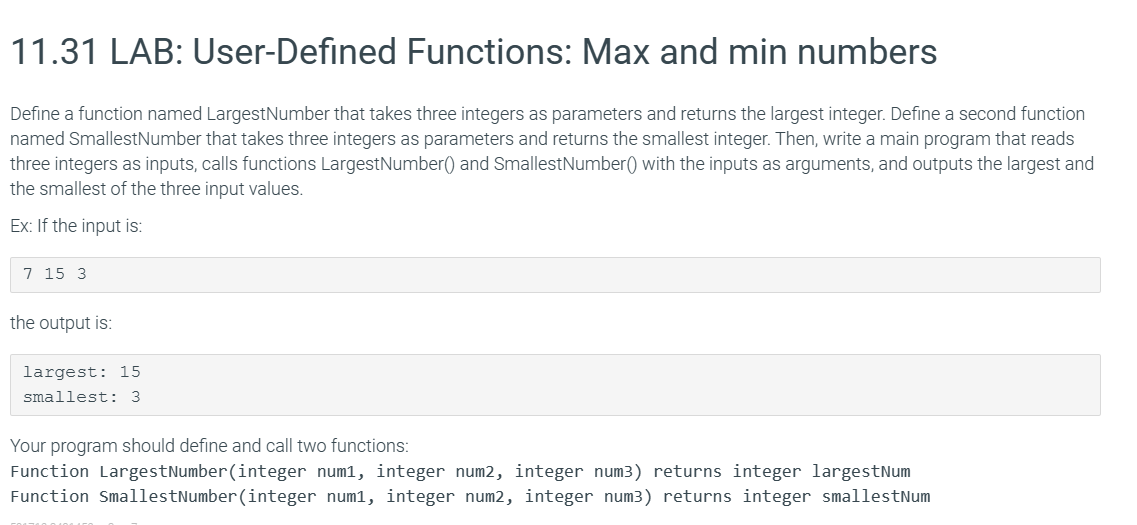Click the faint gray ID text at the bottom left
This screenshot has width=1137, height=525.
pyautogui.click(x=74, y=522)
